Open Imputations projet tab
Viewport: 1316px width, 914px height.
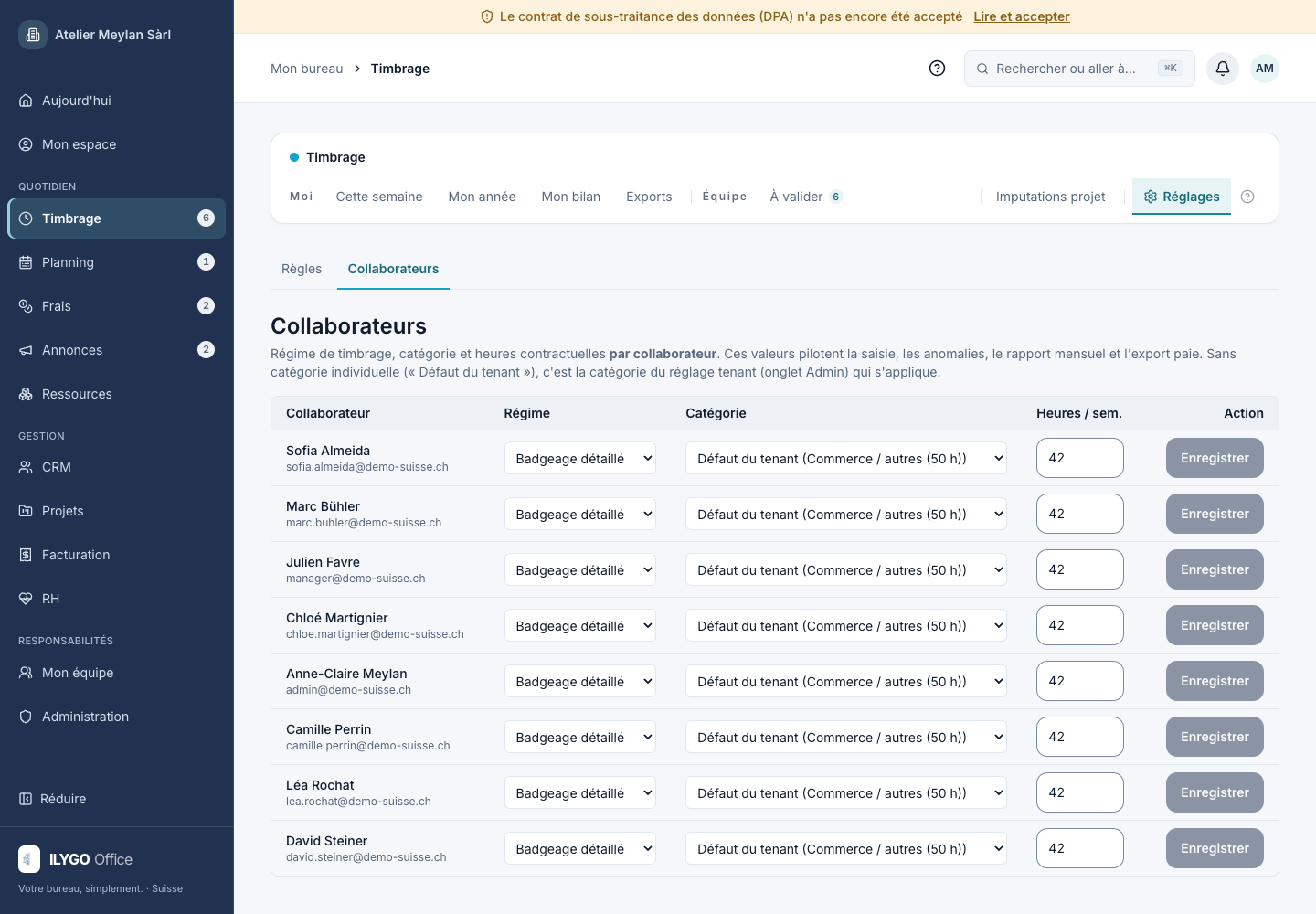(x=1050, y=197)
